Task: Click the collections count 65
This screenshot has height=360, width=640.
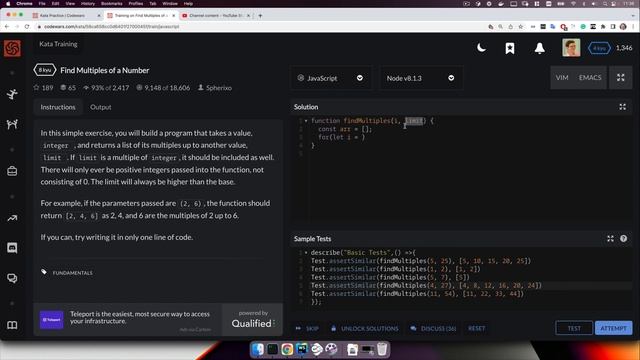Action: (x=68, y=88)
